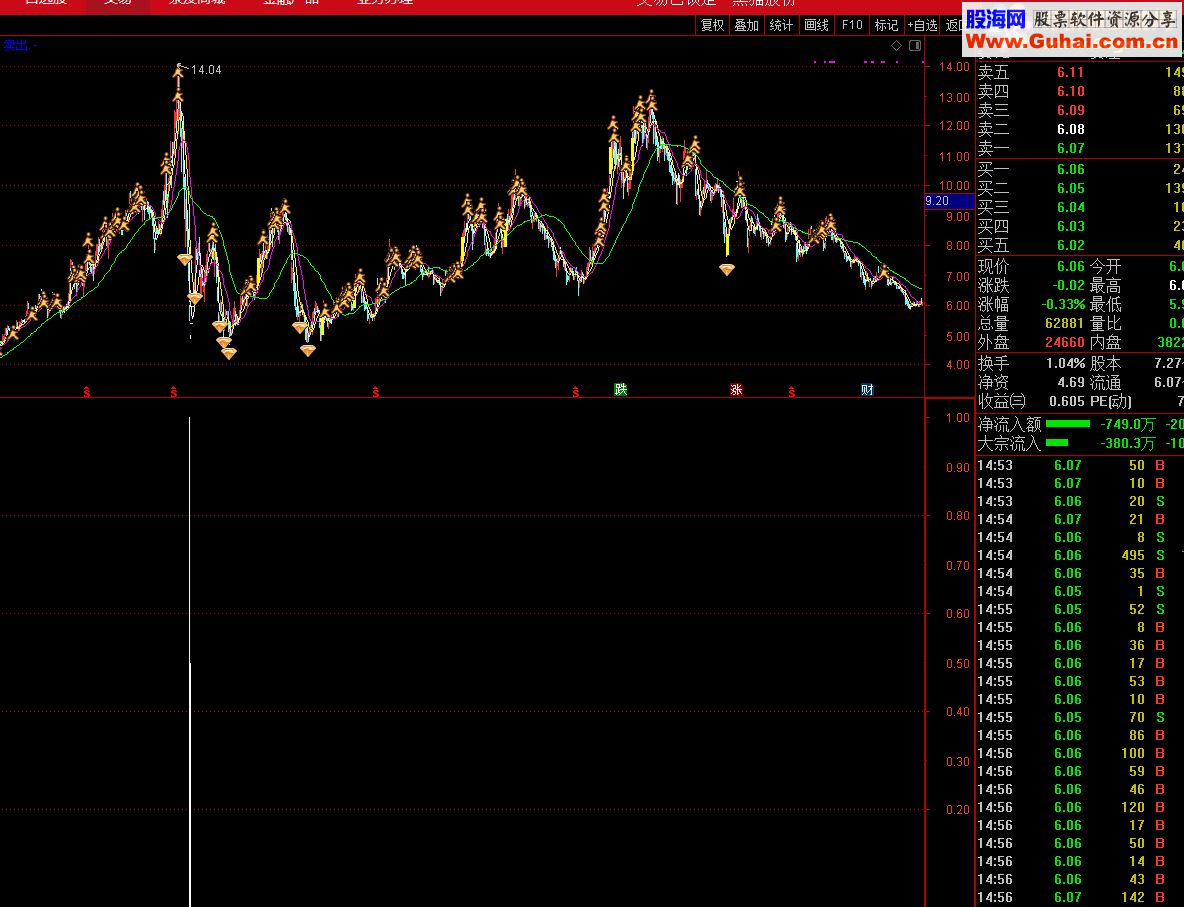Click the 14.00 price axis label

tap(954, 67)
